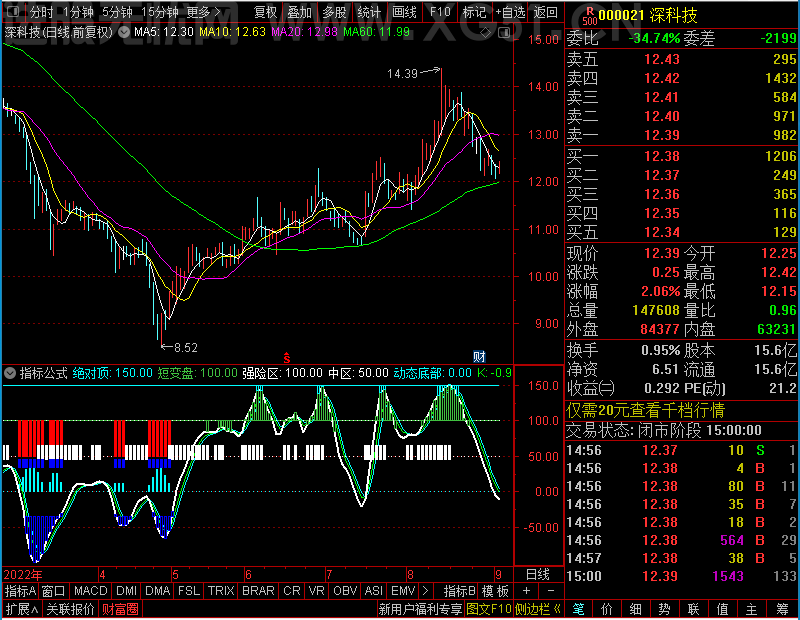Collapse sidebar via 侧边栏《
Image resolution: width=800 pixels, height=620 pixels.
(x=538, y=609)
